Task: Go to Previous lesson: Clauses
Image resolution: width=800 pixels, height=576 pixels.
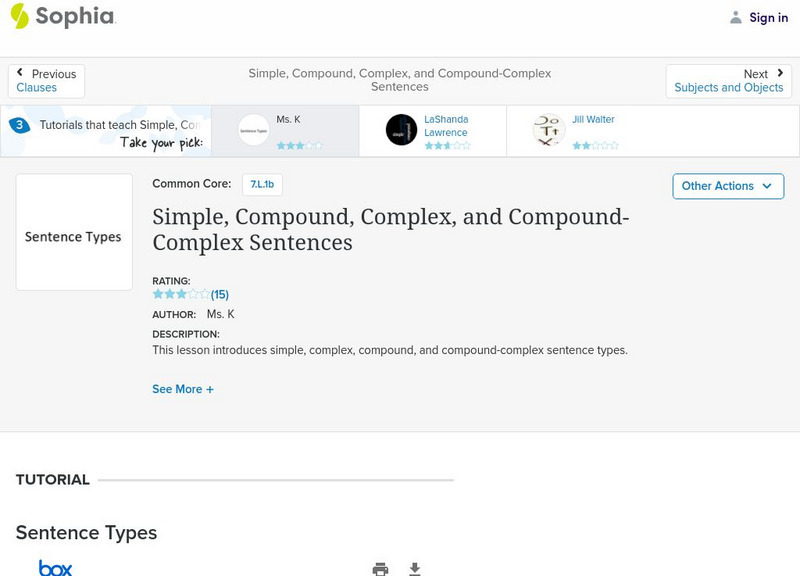Action: pos(46,81)
